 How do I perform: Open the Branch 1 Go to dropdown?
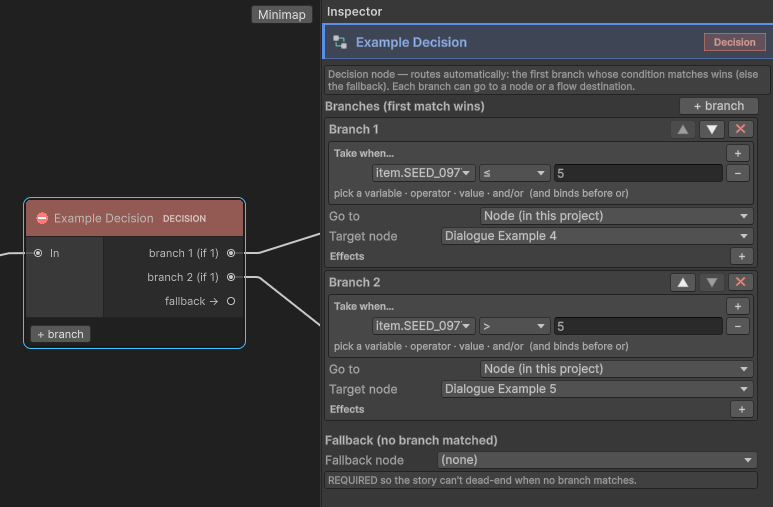point(616,216)
